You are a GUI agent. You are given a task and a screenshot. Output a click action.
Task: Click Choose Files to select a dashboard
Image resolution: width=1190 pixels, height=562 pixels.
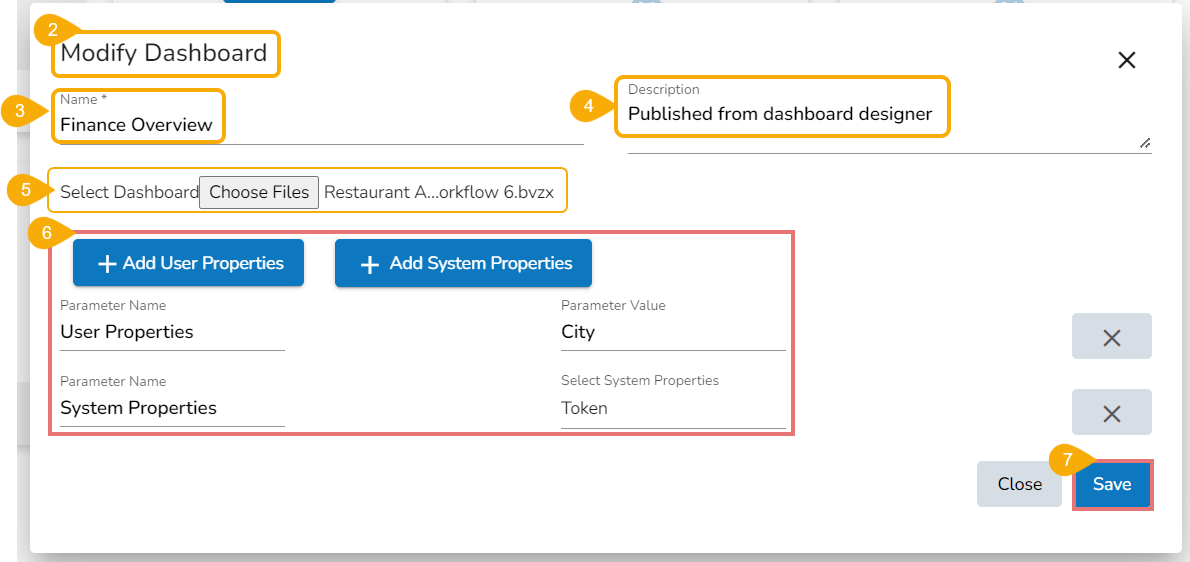pos(259,192)
